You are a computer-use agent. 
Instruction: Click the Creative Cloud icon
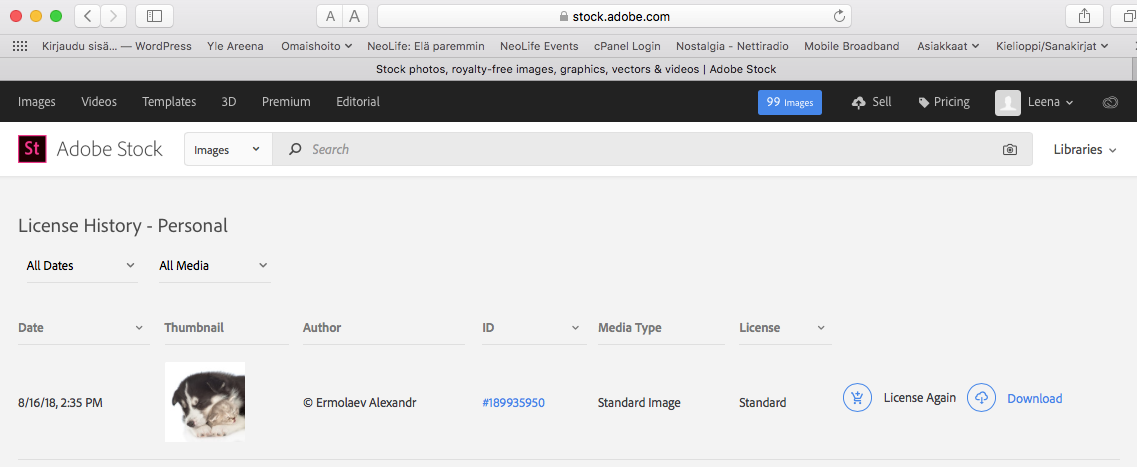tap(1110, 102)
